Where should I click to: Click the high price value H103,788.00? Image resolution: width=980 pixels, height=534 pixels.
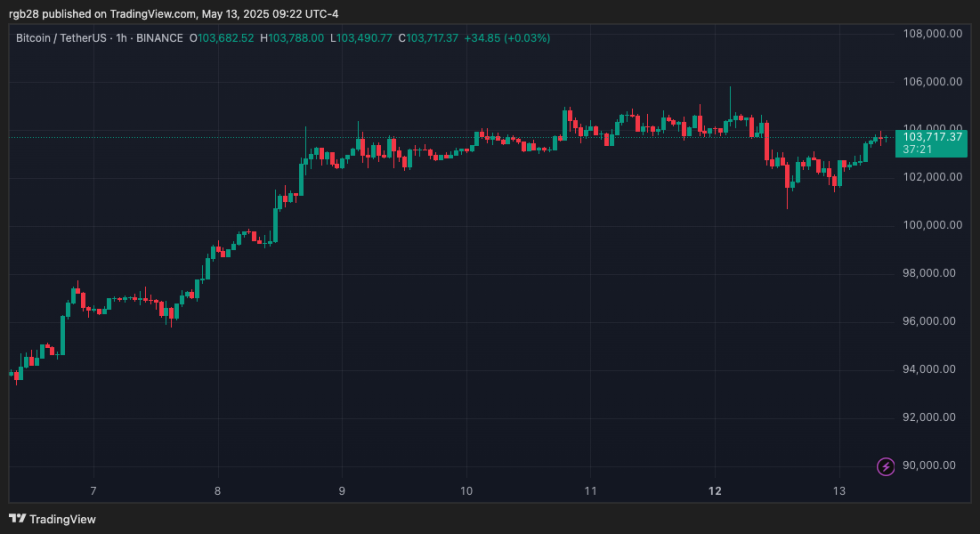pyautogui.click(x=292, y=38)
